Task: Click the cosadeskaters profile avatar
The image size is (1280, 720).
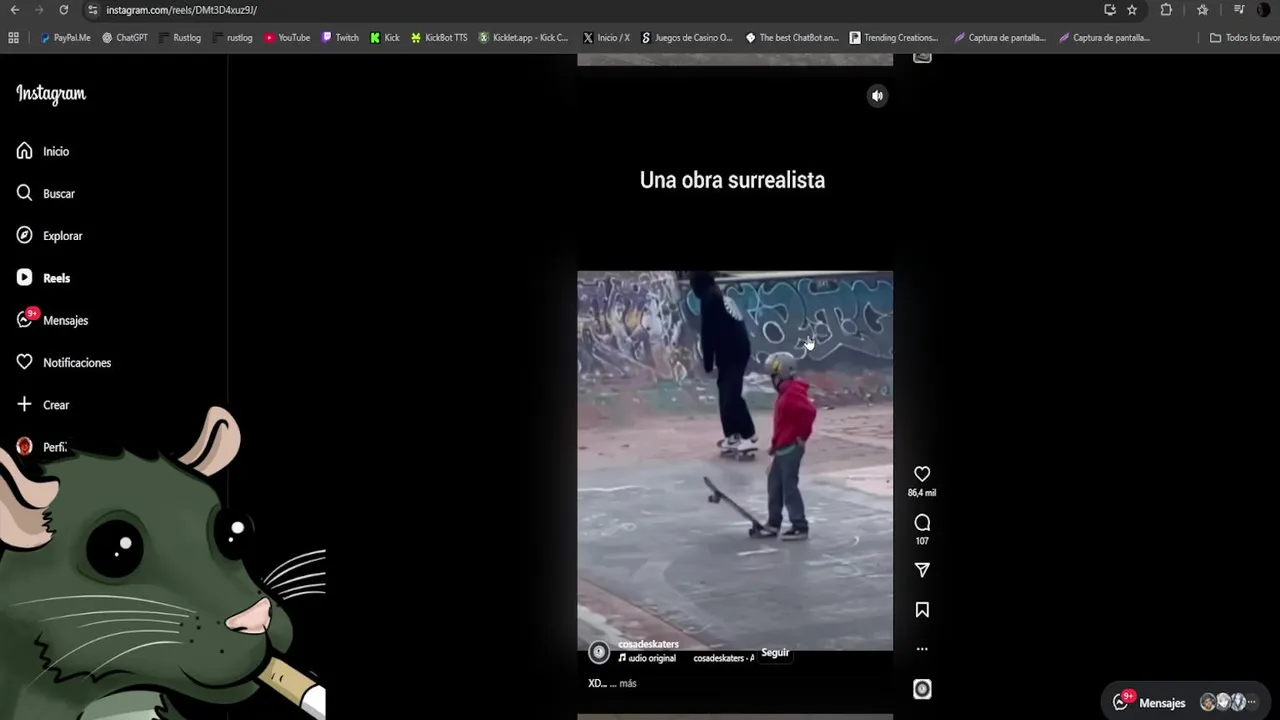Action: click(599, 652)
